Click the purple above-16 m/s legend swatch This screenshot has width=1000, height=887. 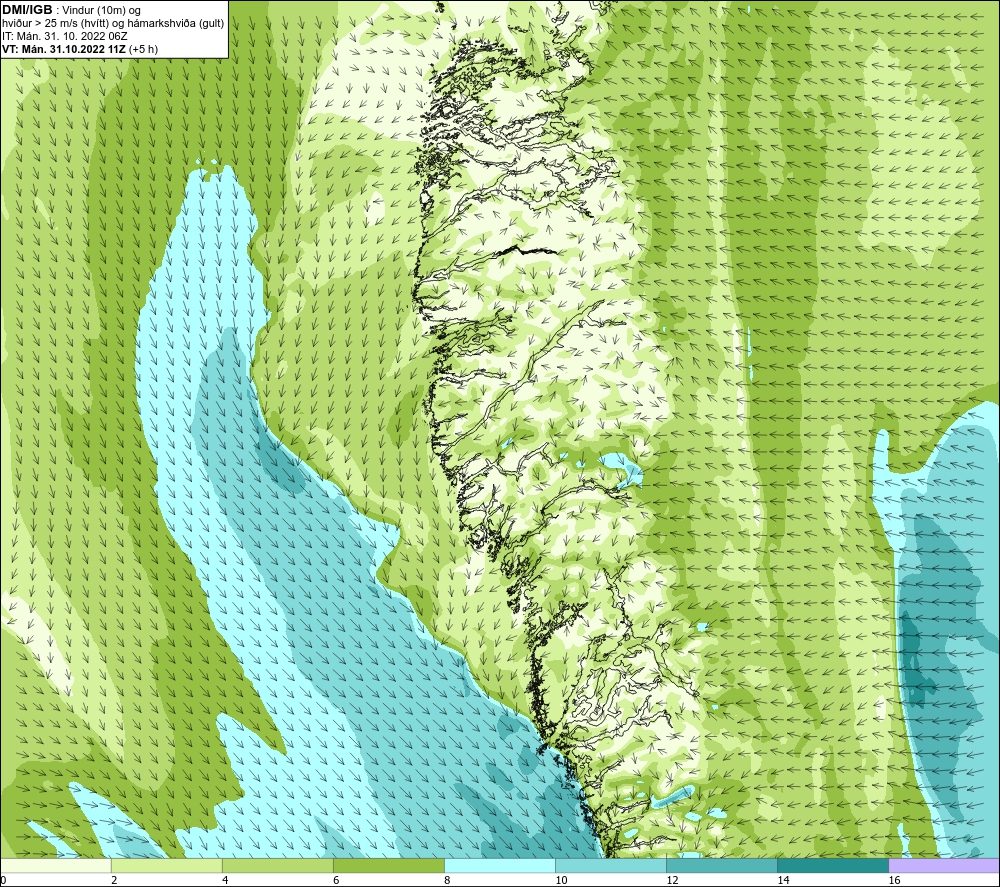coord(944,865)
